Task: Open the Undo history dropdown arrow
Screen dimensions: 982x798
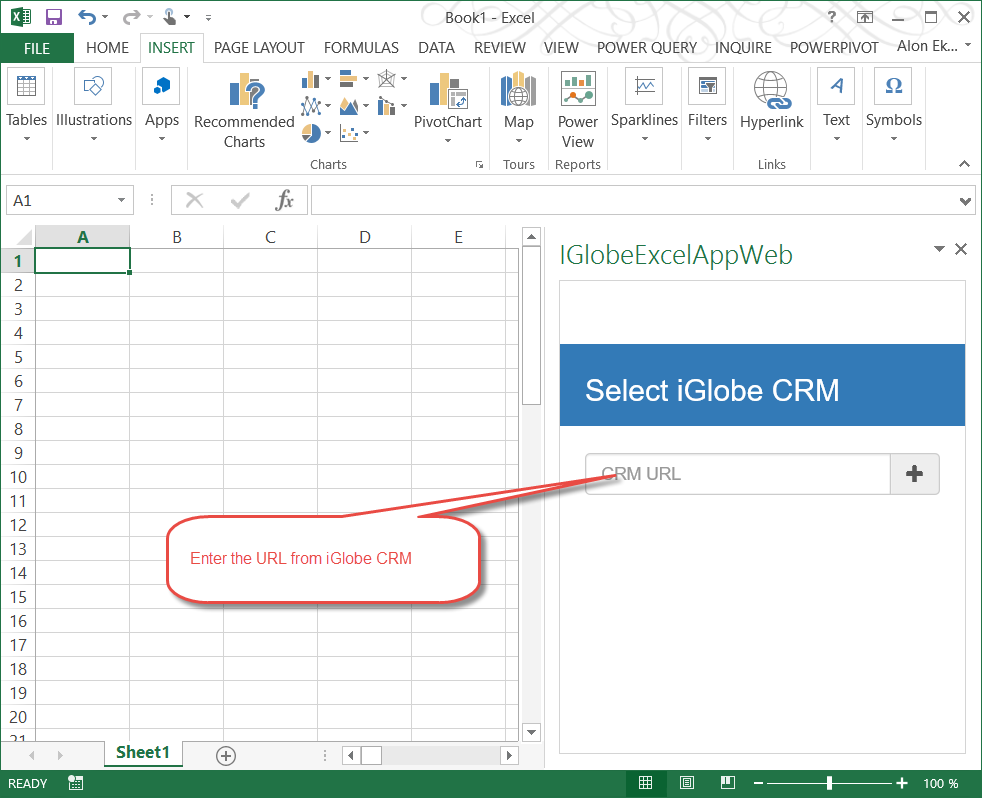Action: coord(105,17)
